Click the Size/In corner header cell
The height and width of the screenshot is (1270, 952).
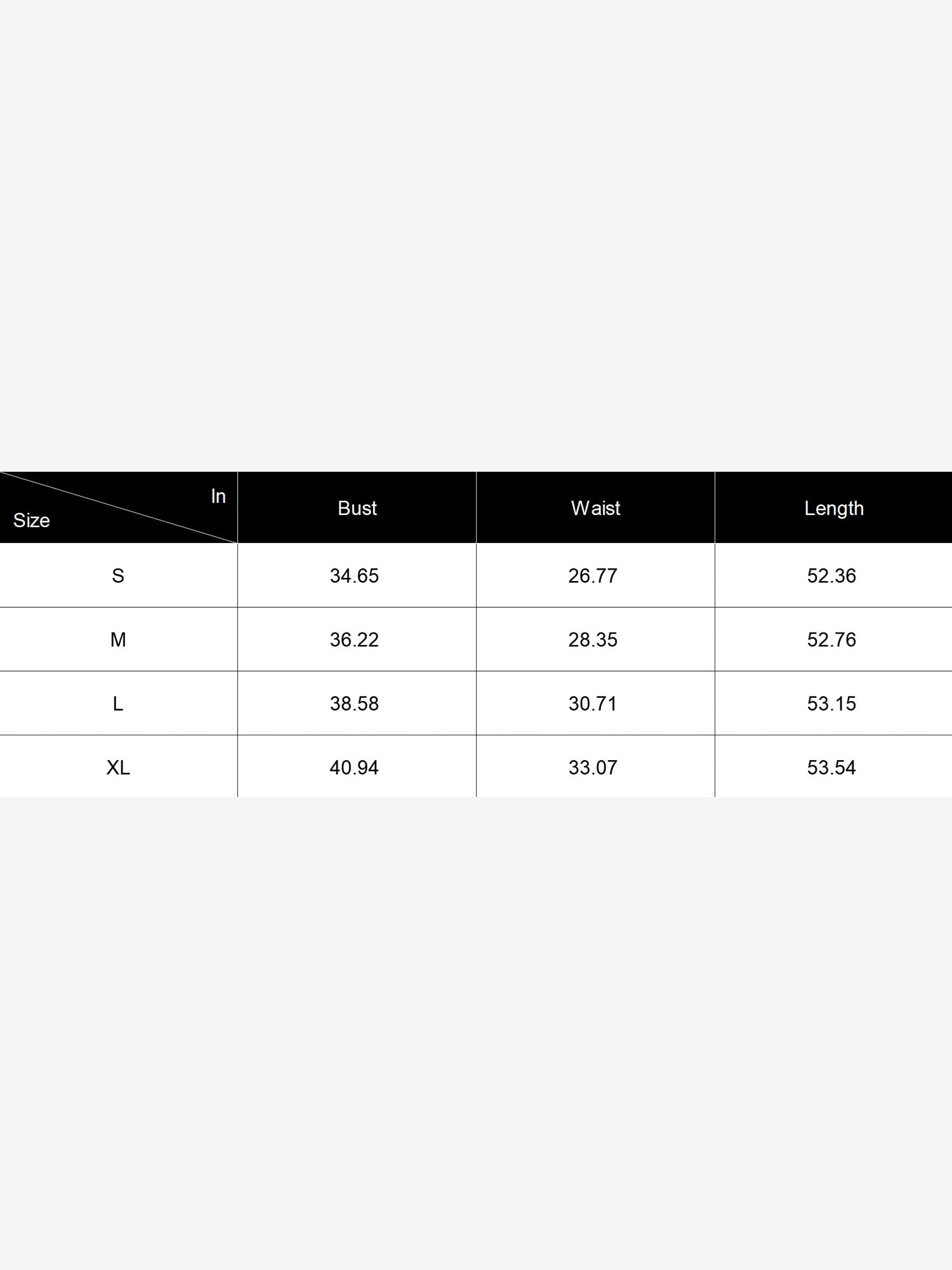click(119, 508)
